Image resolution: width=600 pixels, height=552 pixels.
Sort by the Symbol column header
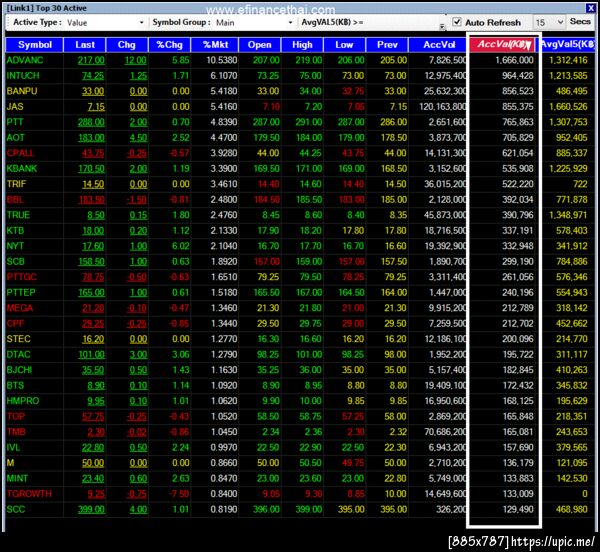click(x=34, y=45)
